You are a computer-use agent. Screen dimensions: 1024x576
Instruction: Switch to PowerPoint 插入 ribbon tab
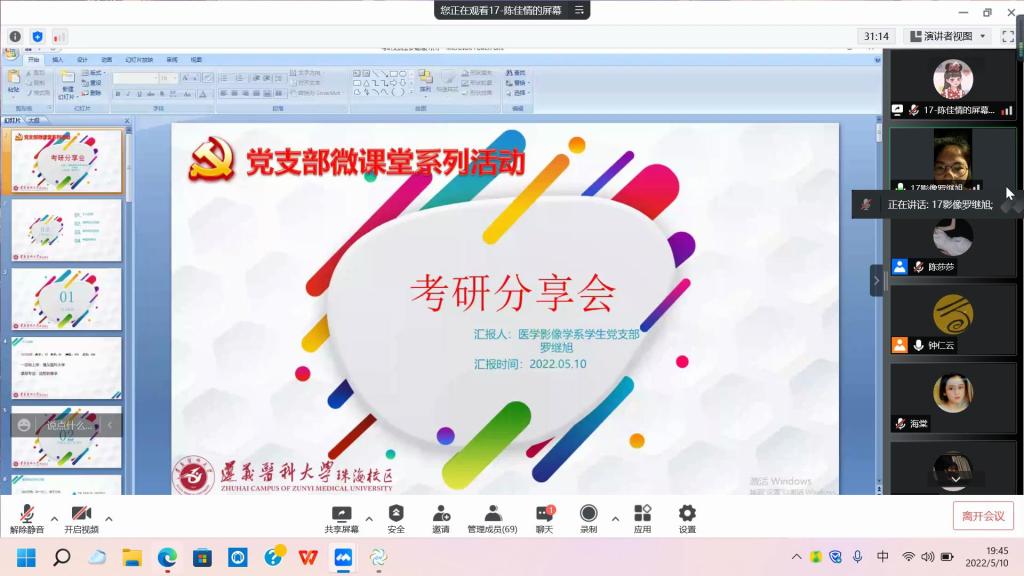[x=57, y=59]
